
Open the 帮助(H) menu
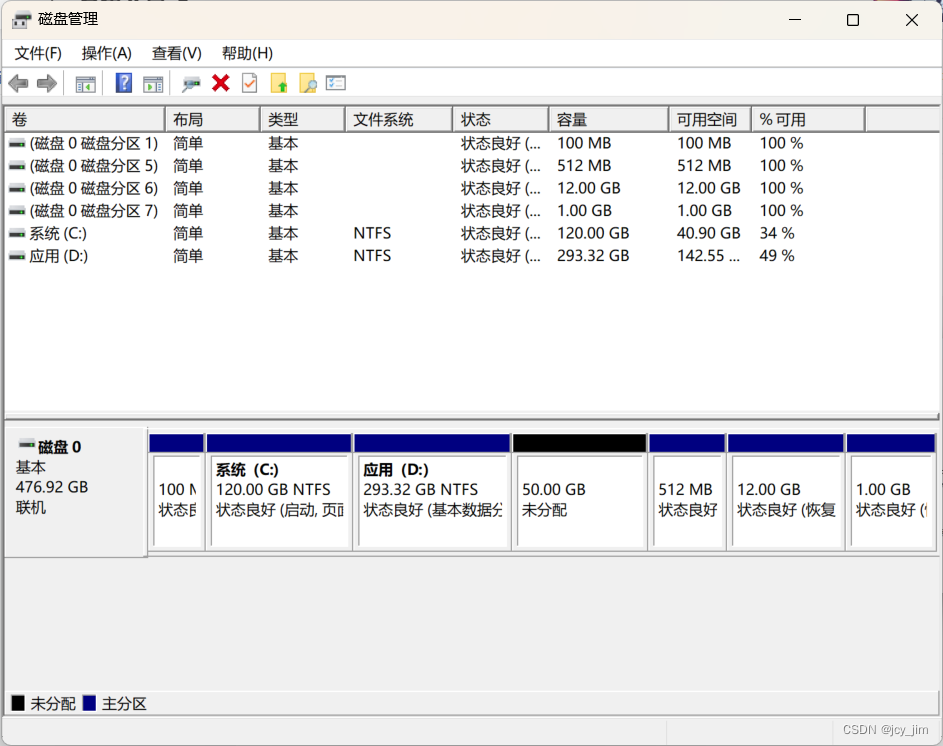247,54
